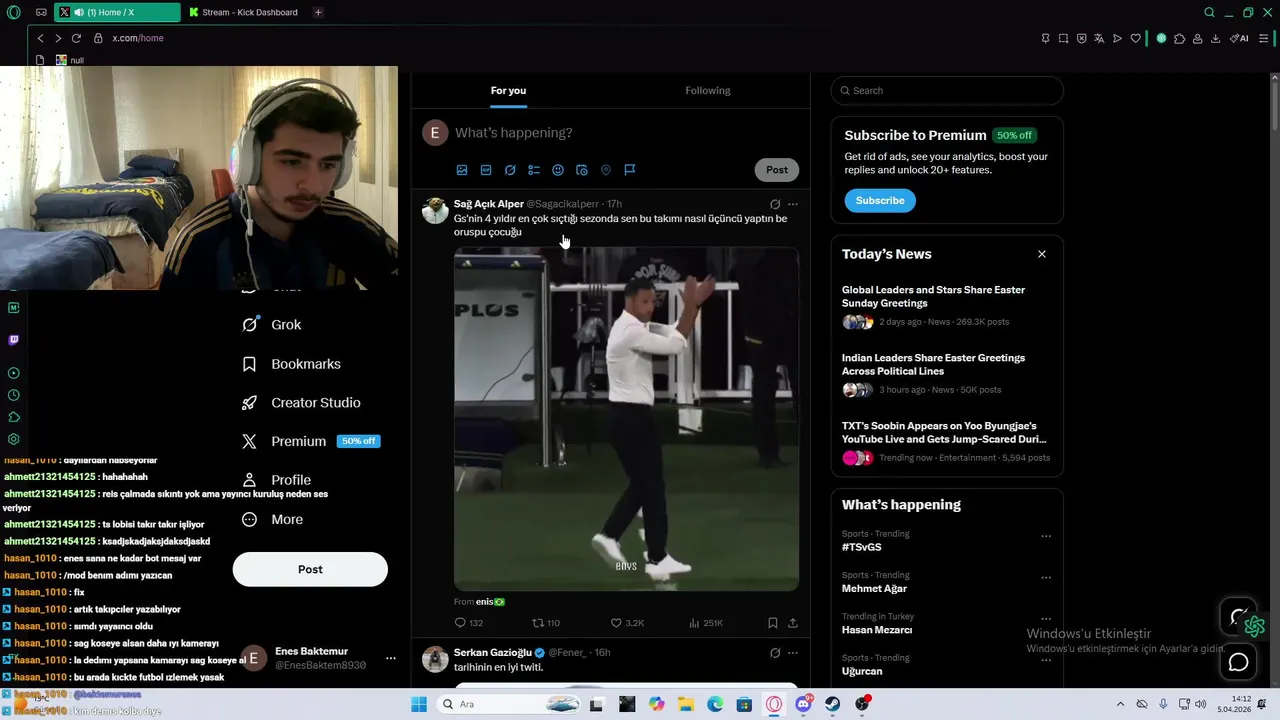Switch to Stream - Kick Dashboard tab
The height and width of the screenshot is (720, 1280).
244,12
